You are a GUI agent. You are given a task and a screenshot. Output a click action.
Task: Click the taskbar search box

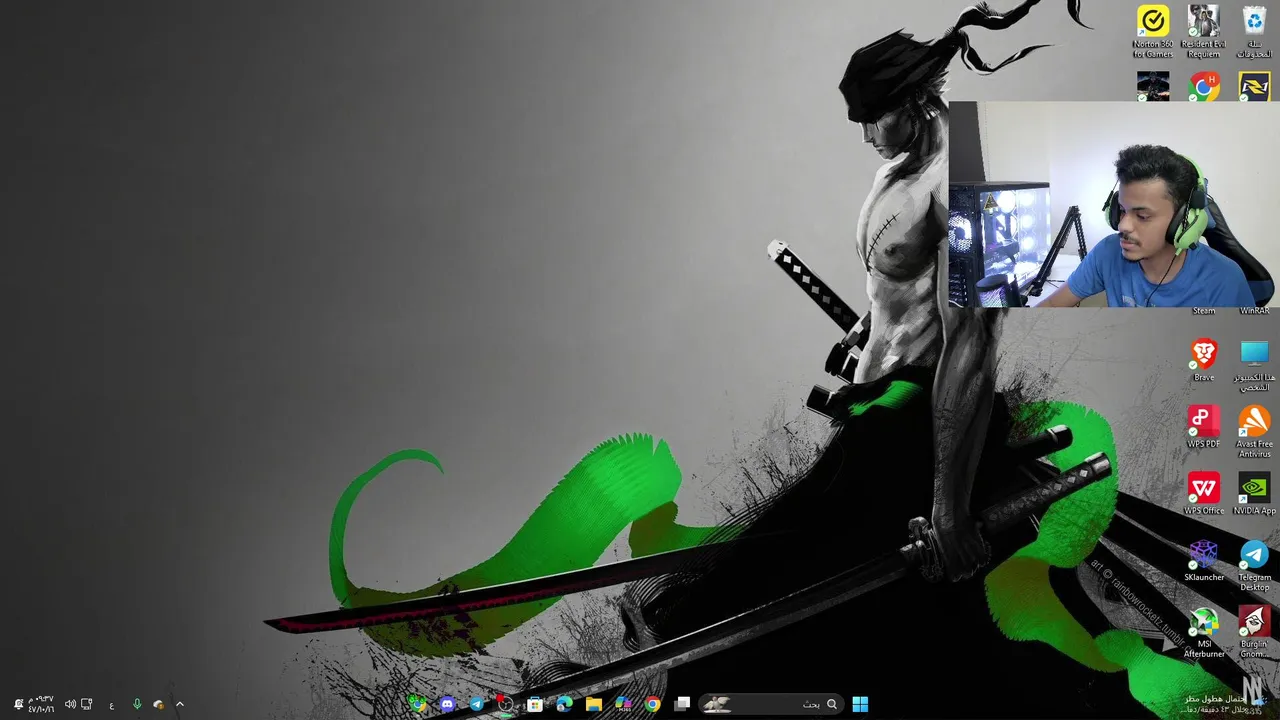tap(770, 704)
